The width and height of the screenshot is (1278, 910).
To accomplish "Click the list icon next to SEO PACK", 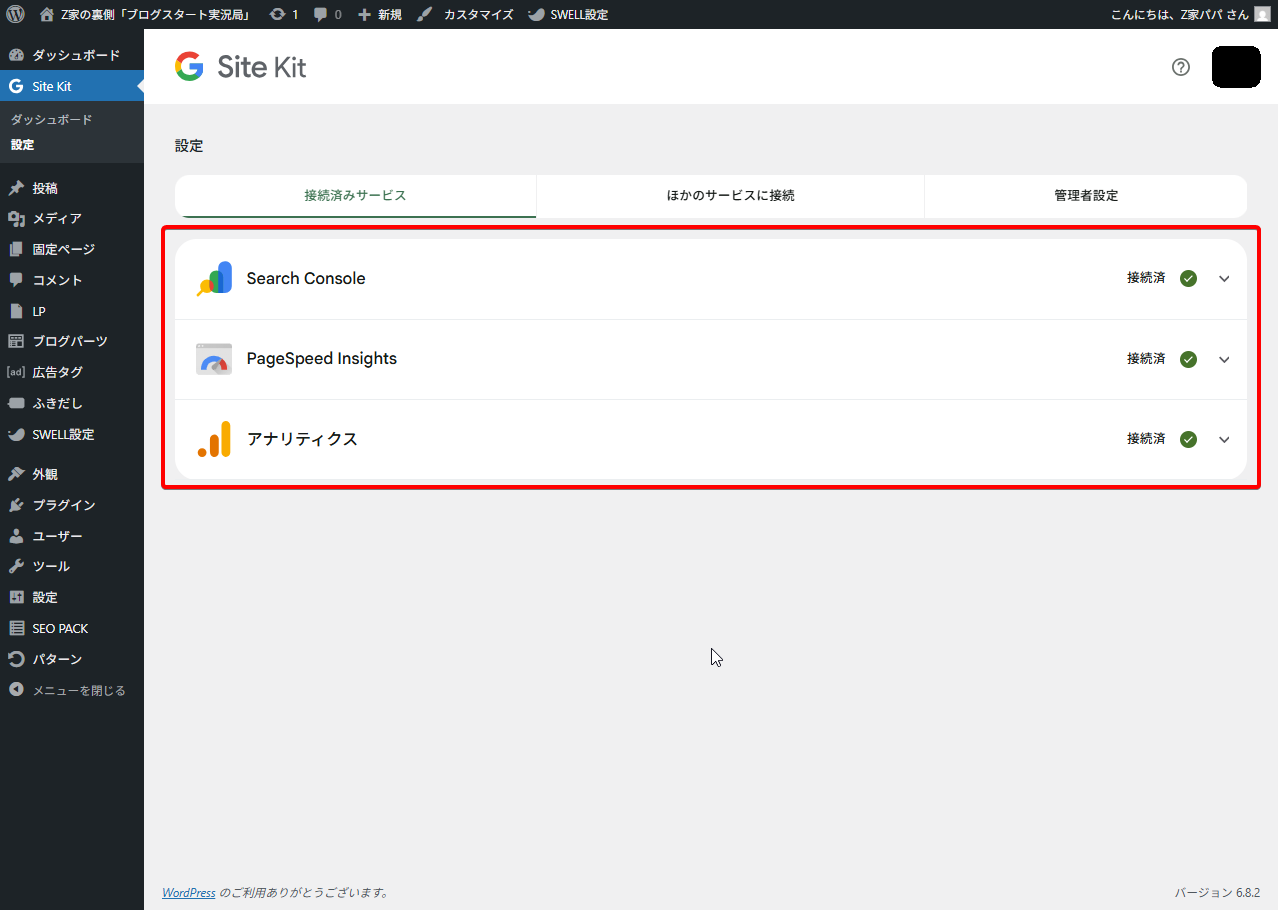I will point(16,628).
